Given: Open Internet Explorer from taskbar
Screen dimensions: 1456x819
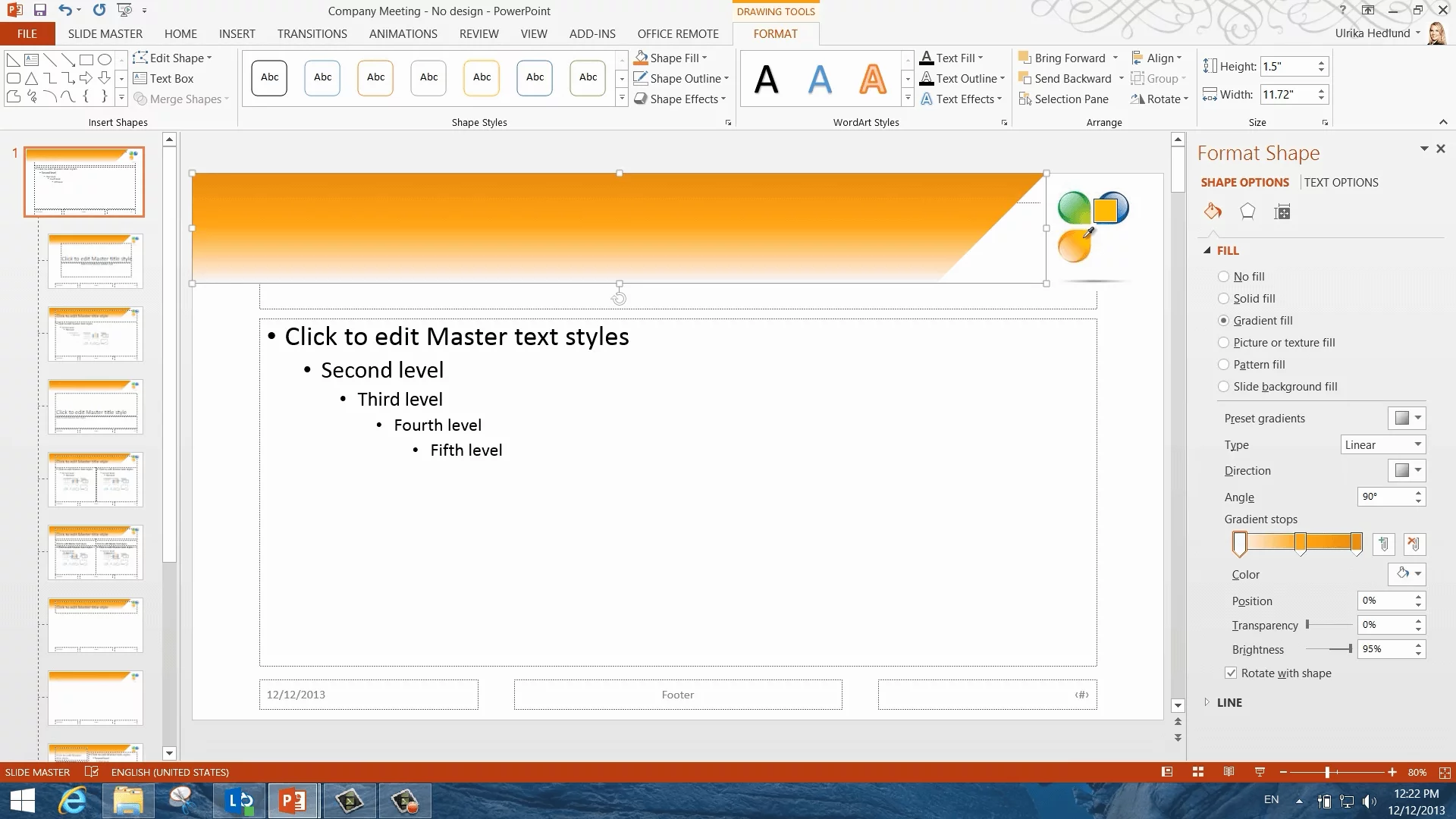Looking at the screenshot, I should [73, 801].
